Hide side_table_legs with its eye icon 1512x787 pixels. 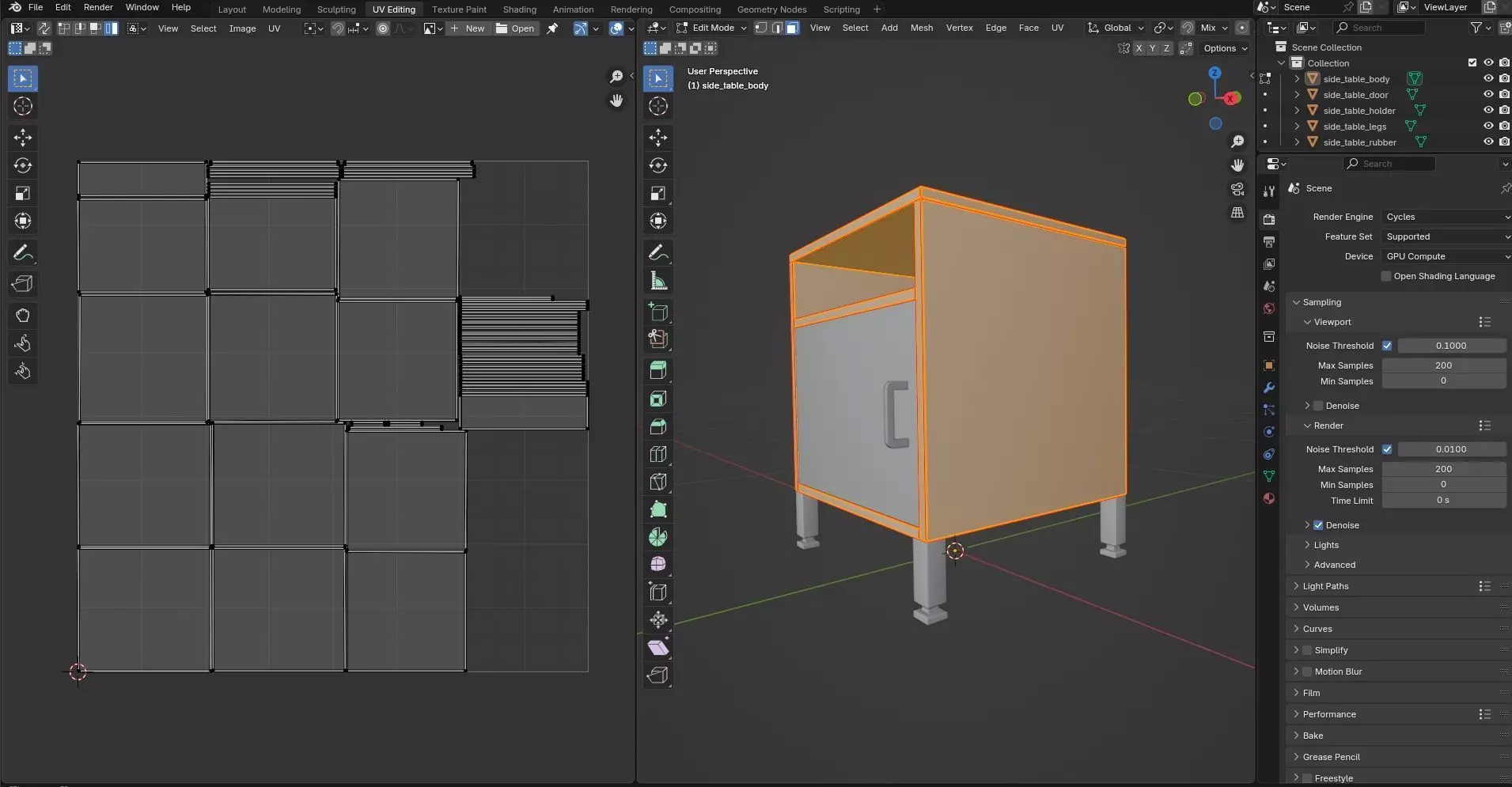[x=1488, y=126]
